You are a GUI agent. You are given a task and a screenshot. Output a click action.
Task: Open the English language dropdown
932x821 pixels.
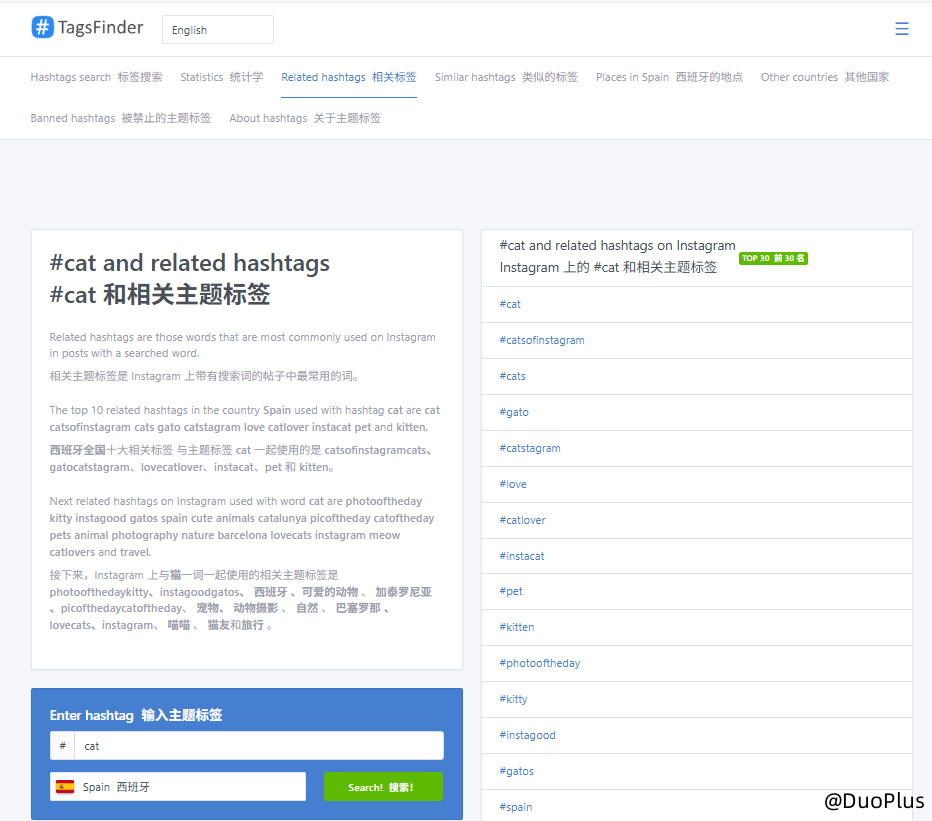(217, 30)
